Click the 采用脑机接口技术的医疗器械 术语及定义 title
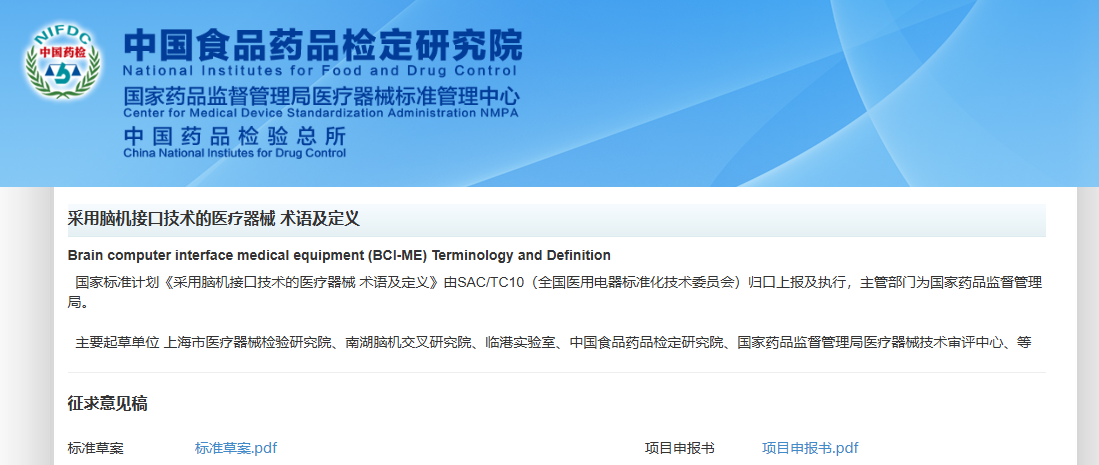The height and width of the screenshot is (465, 1099). pyautogui.click(x=214, y=219)
